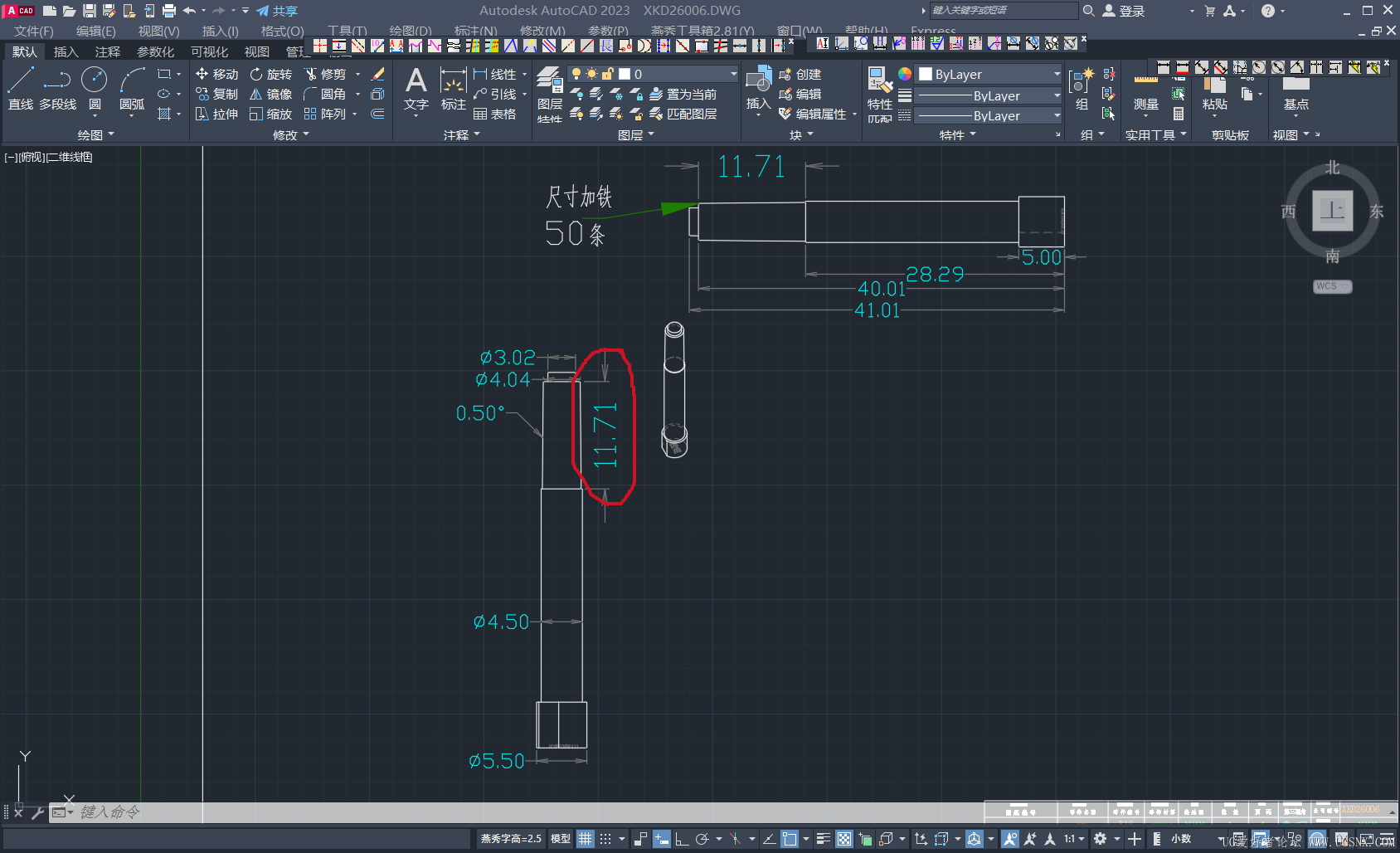Toggle 模型 model space button

pyautogui.click(x=561, y=839)
